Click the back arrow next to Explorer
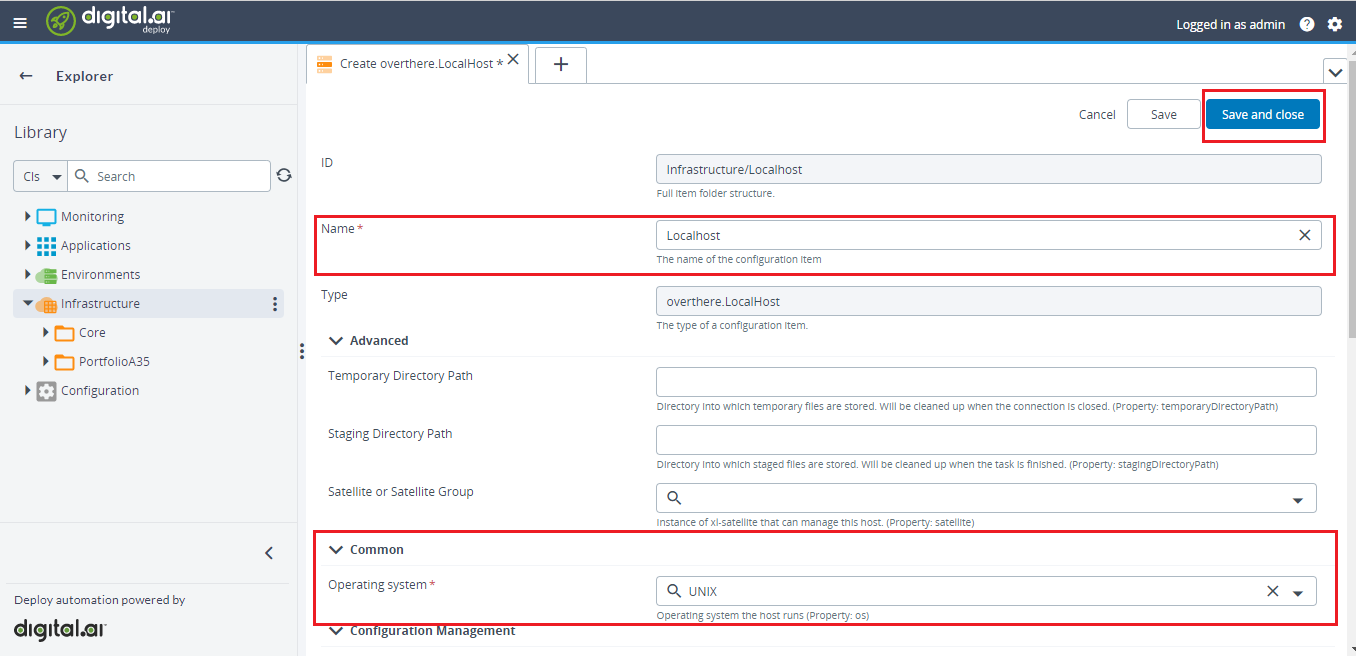 tap(26, 76)
